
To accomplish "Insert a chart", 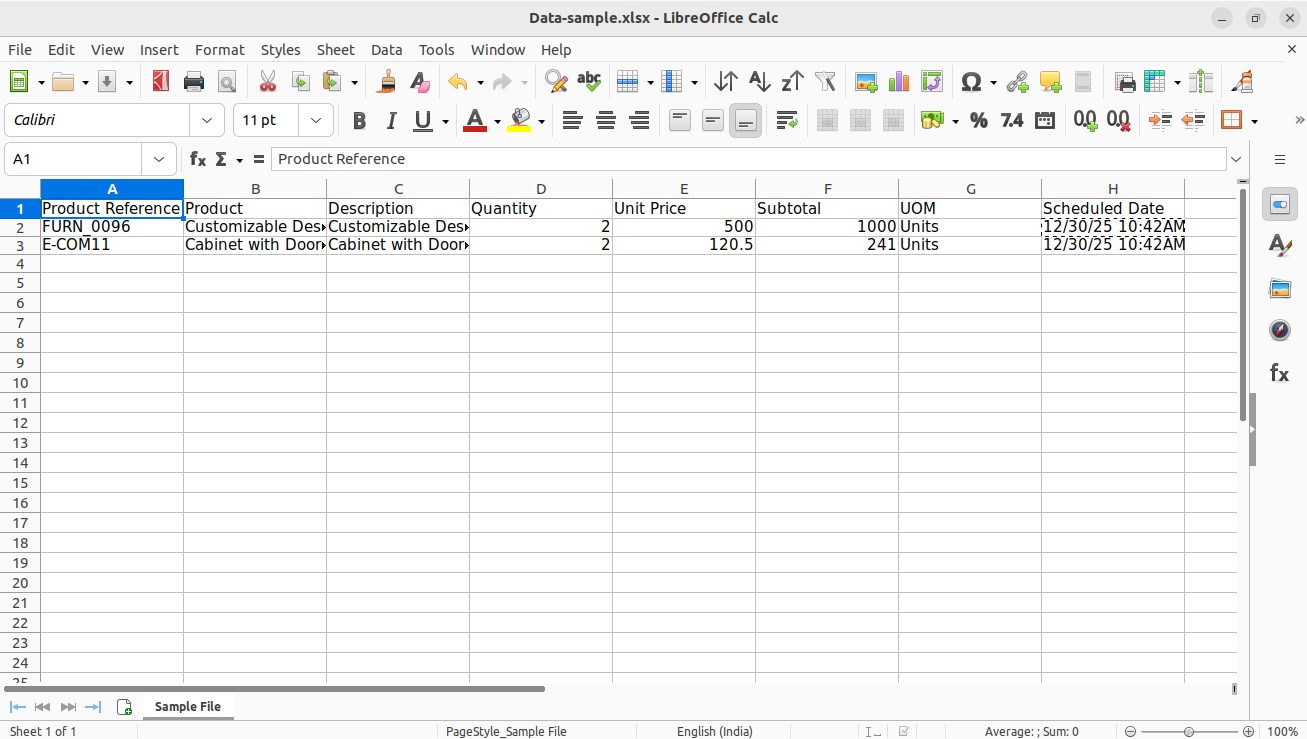I will pyautogui.click(x=899, y=82).
